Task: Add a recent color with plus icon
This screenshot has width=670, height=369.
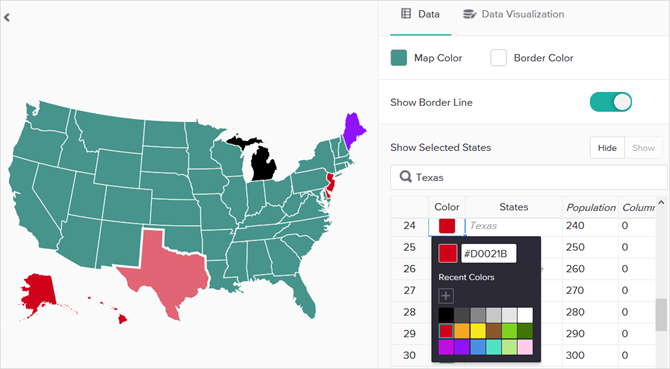Action: 446,296
